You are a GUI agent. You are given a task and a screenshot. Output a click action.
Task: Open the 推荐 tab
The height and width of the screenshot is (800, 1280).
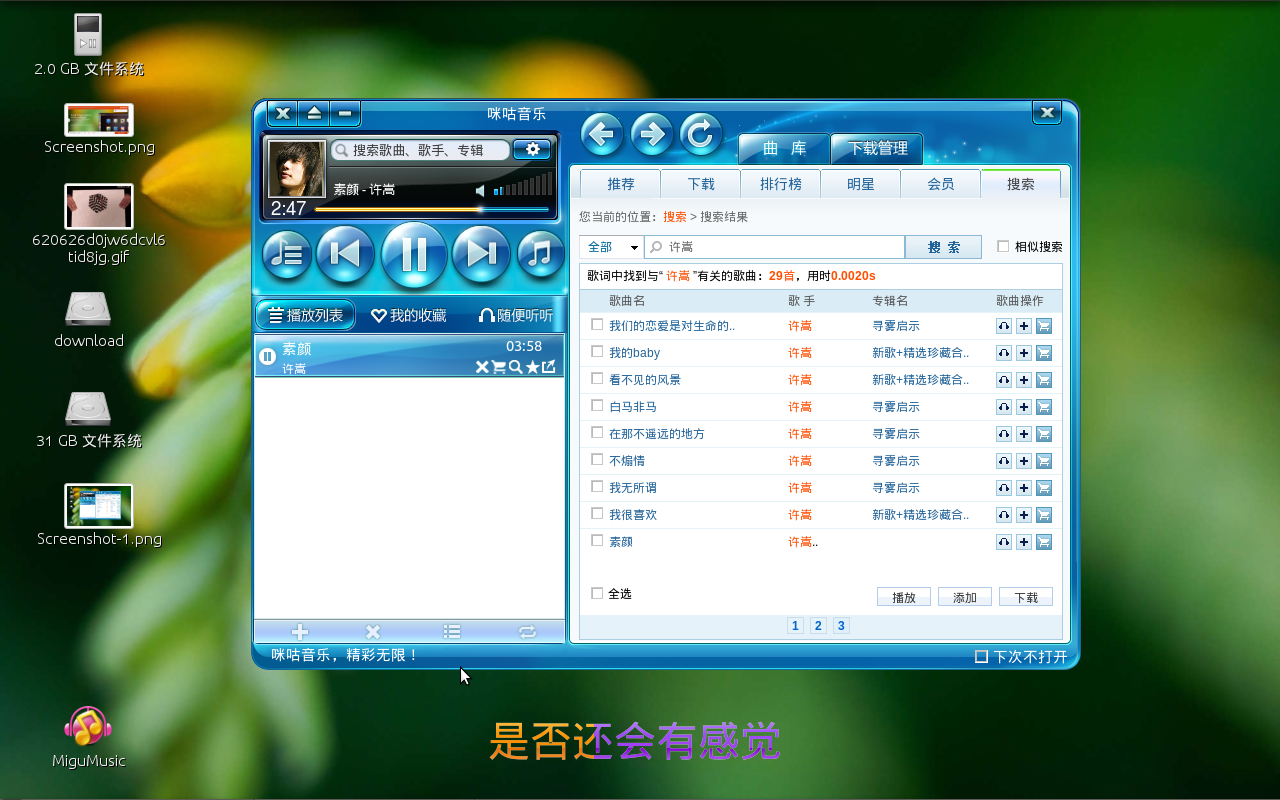(x=620, y=184)
